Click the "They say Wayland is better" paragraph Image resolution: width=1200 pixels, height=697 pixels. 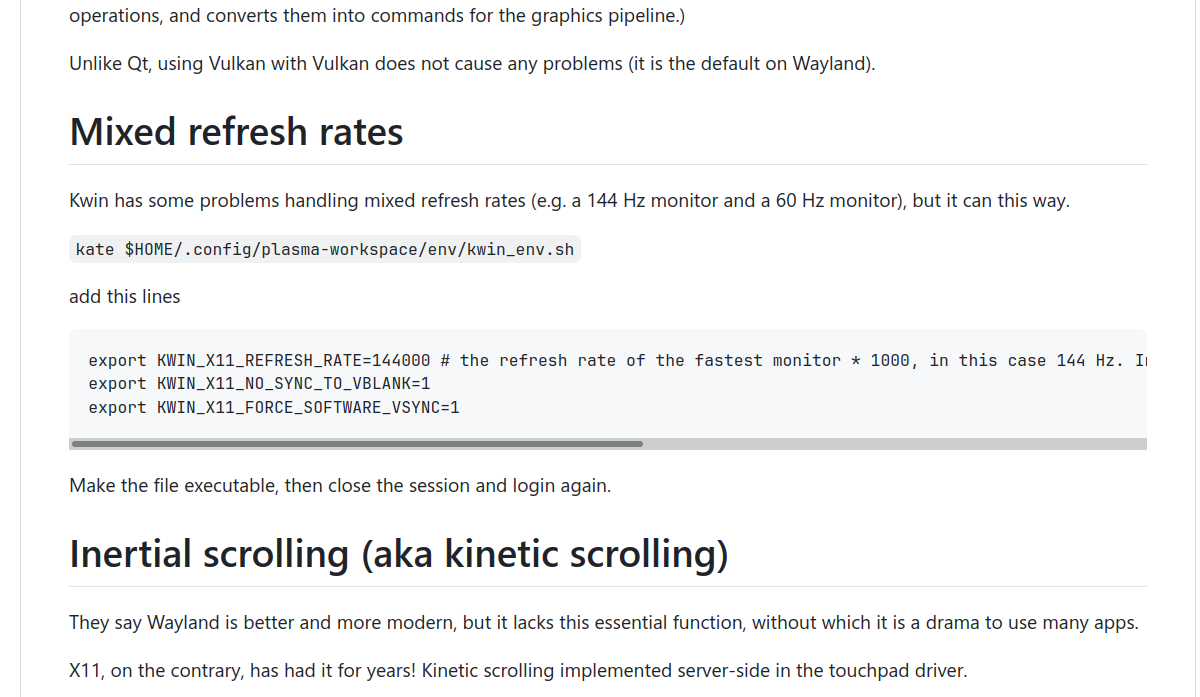603,623
